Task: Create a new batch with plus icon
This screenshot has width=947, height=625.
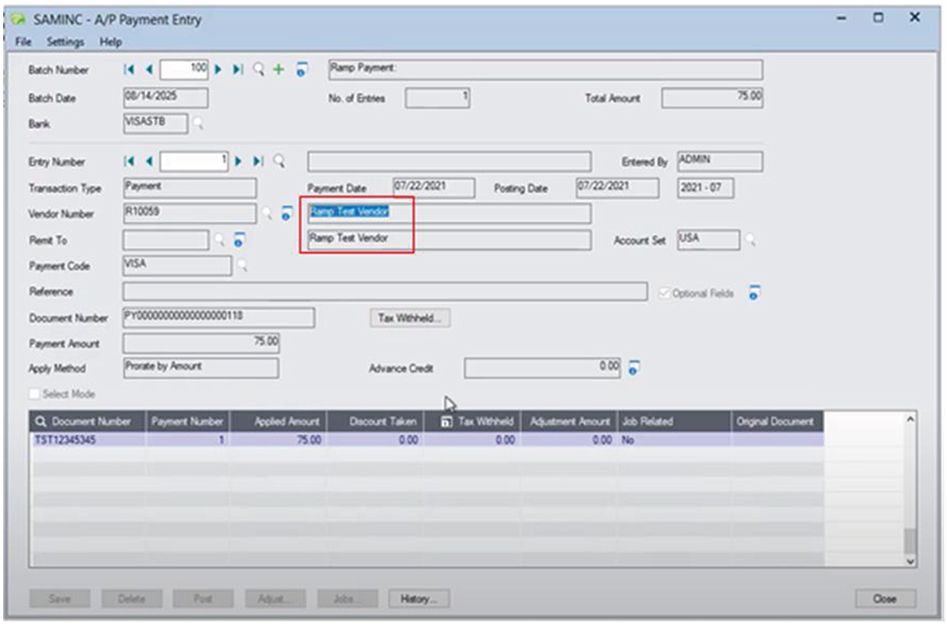Action: [278, 69]
